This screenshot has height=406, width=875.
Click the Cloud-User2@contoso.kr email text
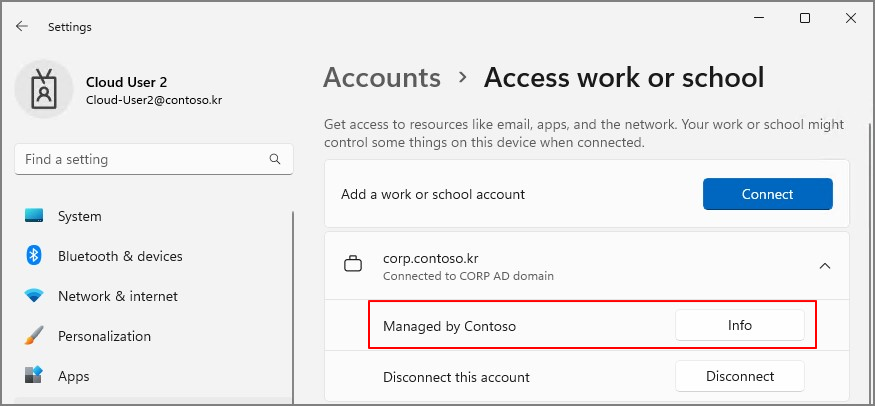(154, 101)
